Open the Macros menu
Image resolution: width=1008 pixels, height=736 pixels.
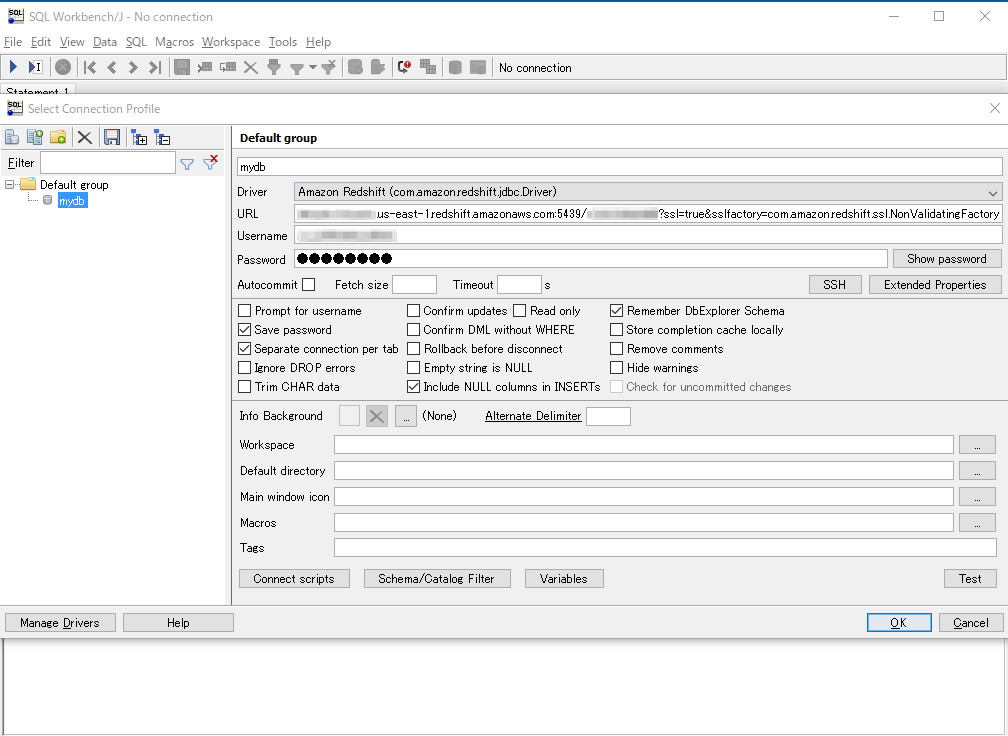(x=174, y=42)
